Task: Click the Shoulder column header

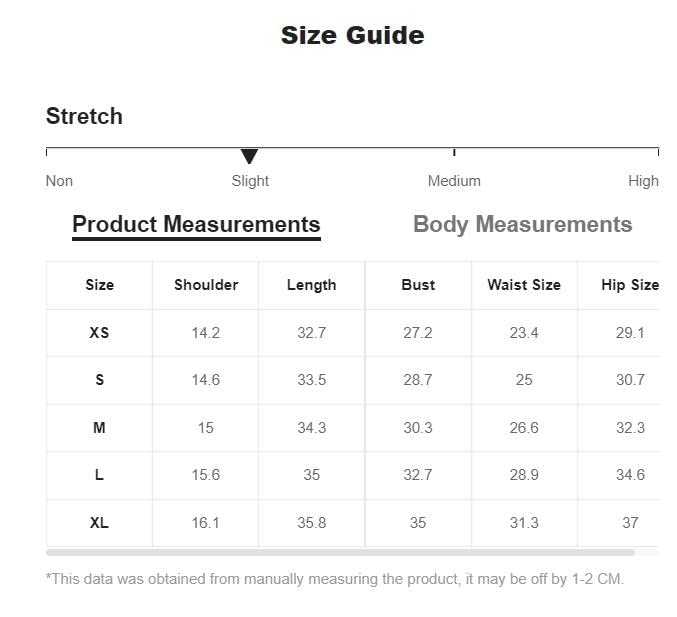Action: 206,285
